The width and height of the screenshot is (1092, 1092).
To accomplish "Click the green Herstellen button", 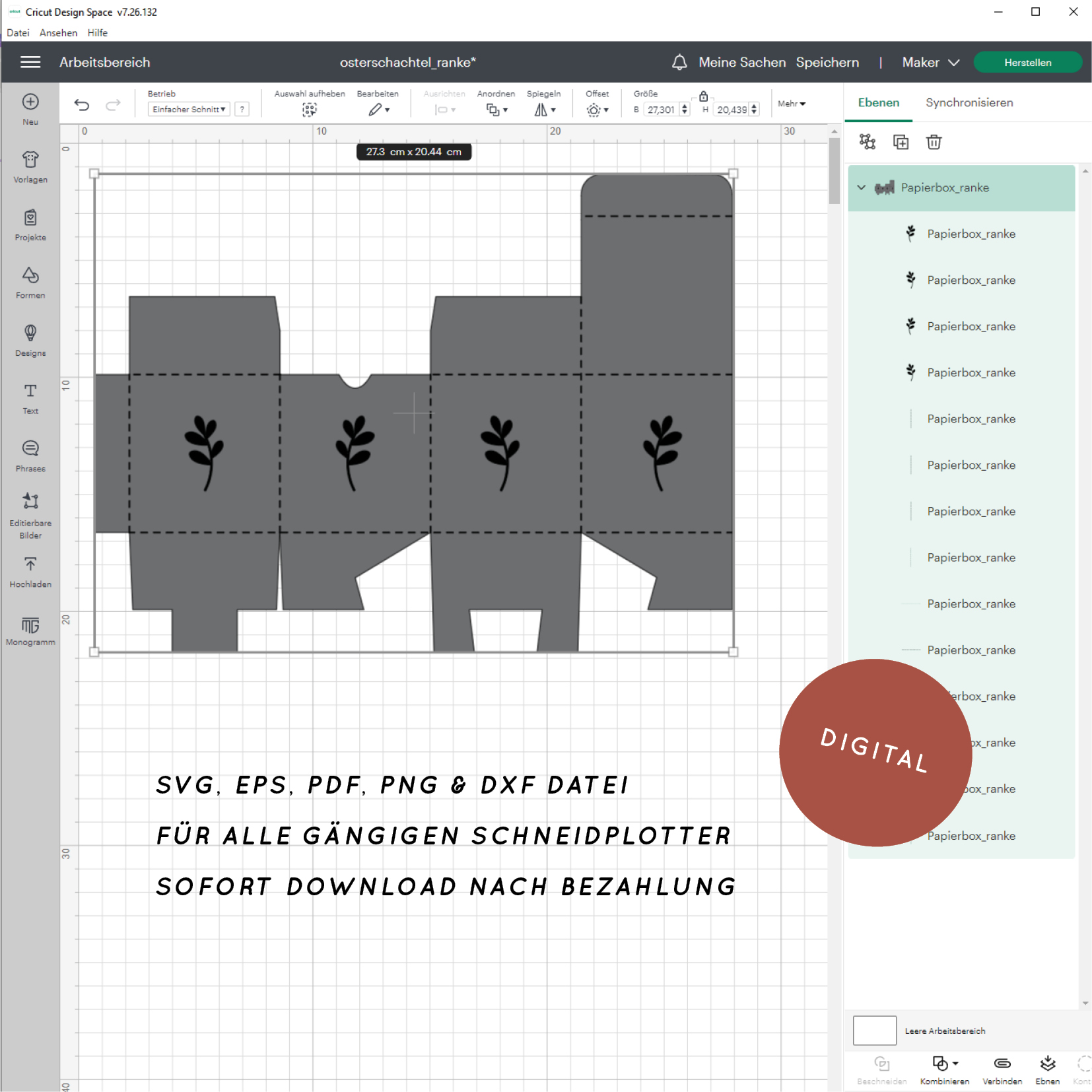I will tap(1027, 62).
